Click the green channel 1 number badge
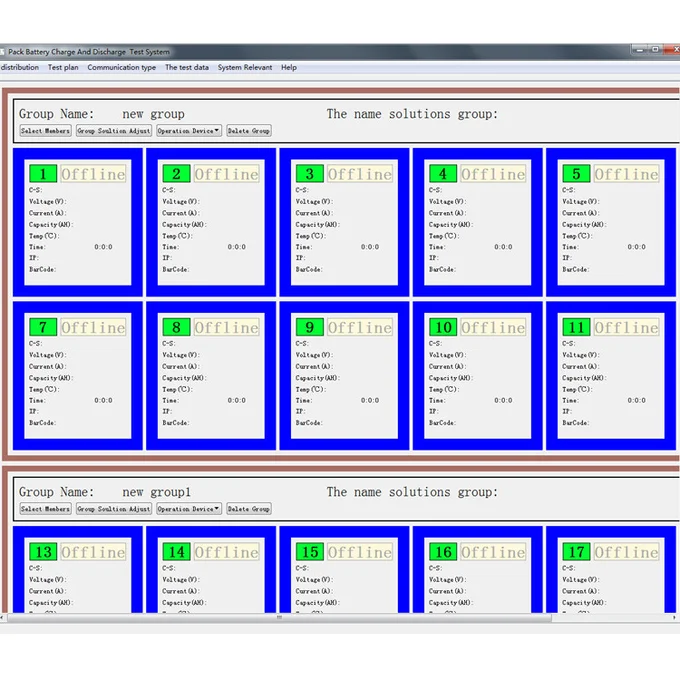This screenshot has height=680, width=680. point(43,174)
